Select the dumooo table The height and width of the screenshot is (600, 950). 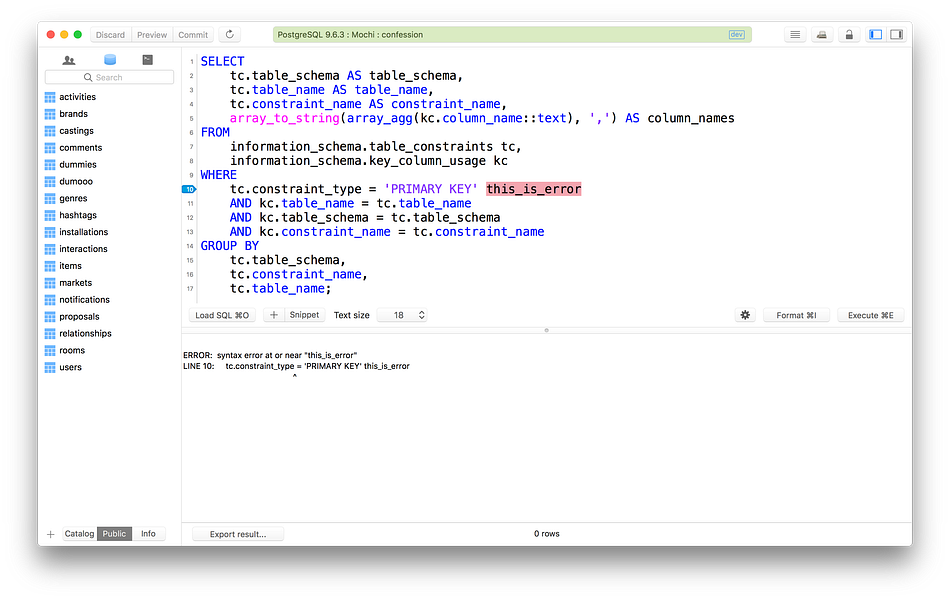76,181
